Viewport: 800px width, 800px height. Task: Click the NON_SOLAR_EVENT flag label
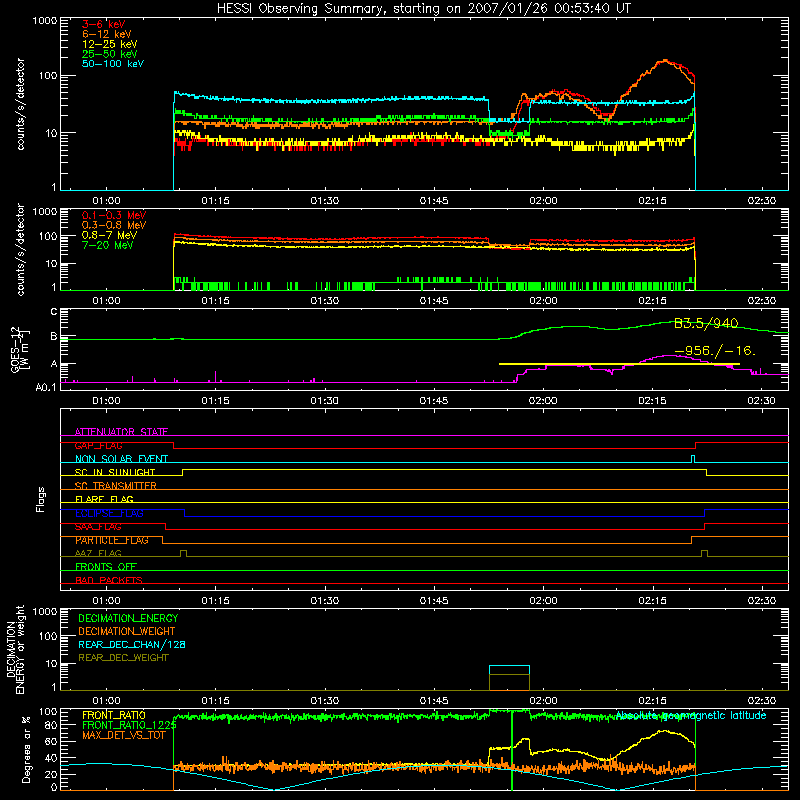(x=121, y=459)
